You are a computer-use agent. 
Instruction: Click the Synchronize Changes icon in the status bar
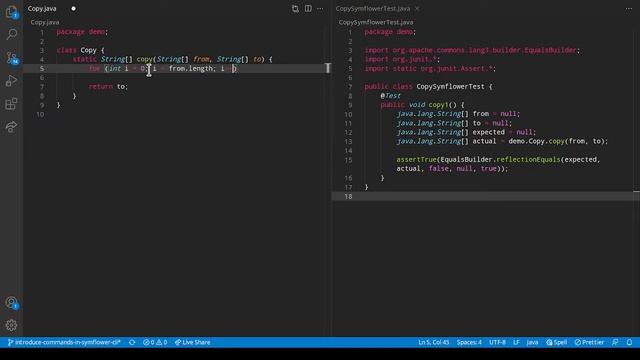coord(132,342)
